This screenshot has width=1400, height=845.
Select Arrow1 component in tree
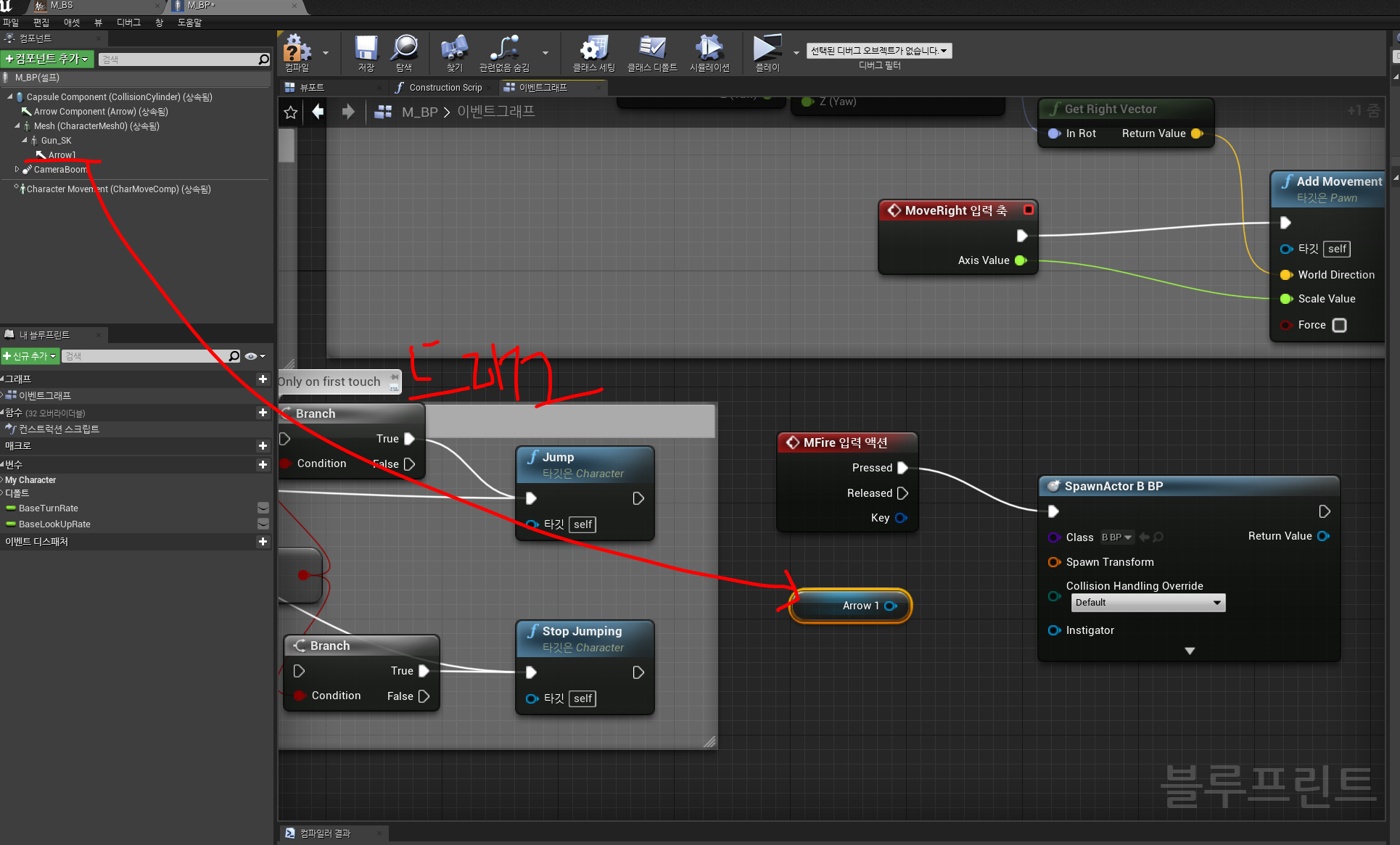pyautogui.click(x=62, y=154)
